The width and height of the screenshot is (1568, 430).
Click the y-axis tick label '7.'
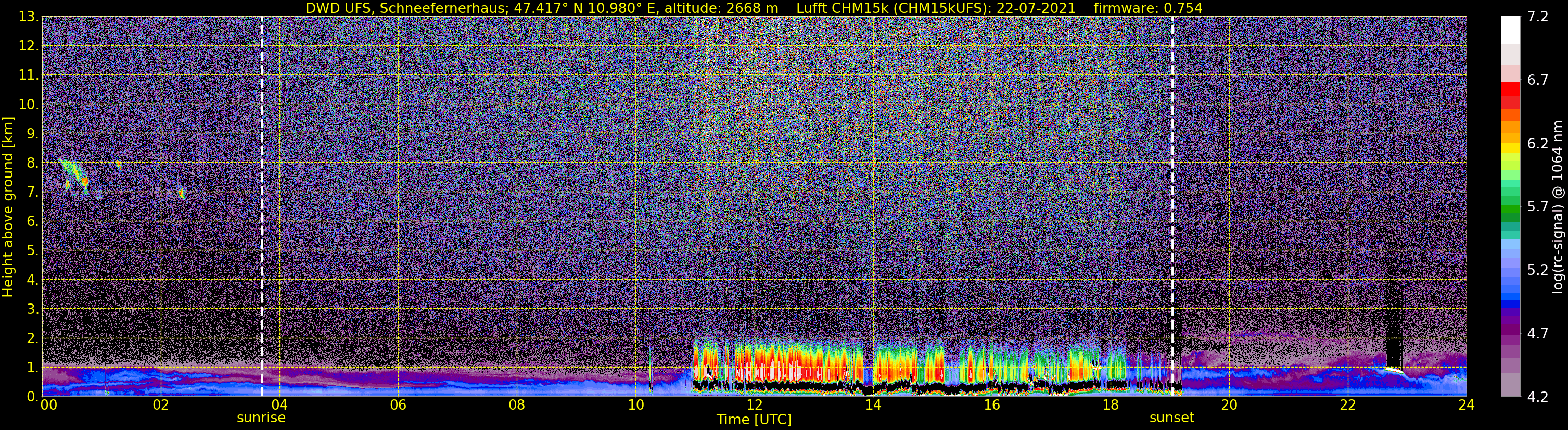32,193
